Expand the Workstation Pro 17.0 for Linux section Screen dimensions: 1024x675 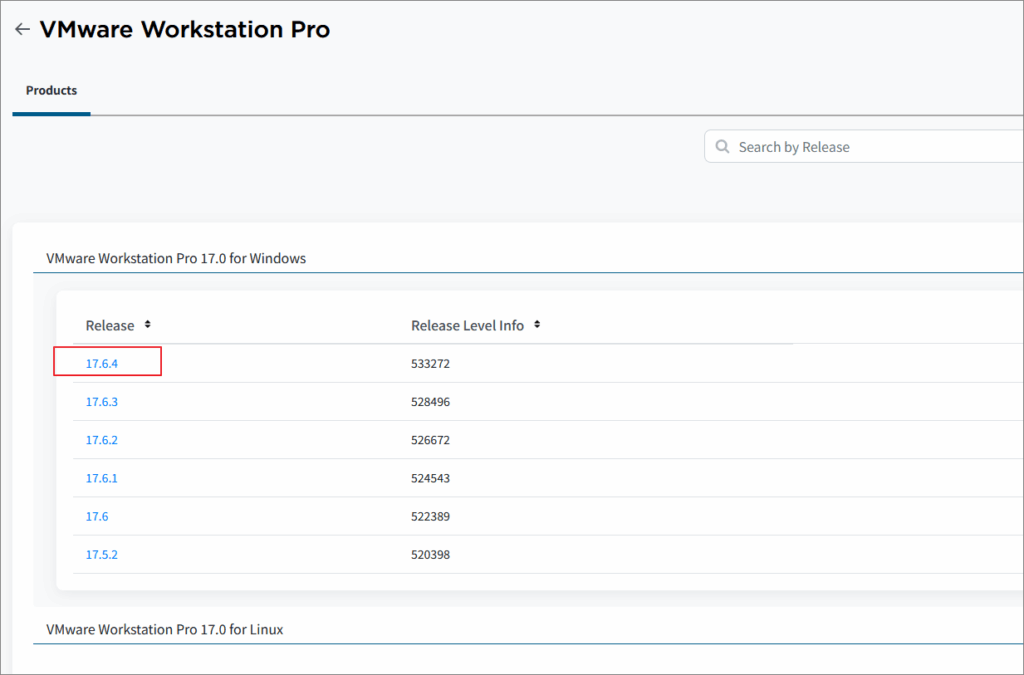pos(165,629)
